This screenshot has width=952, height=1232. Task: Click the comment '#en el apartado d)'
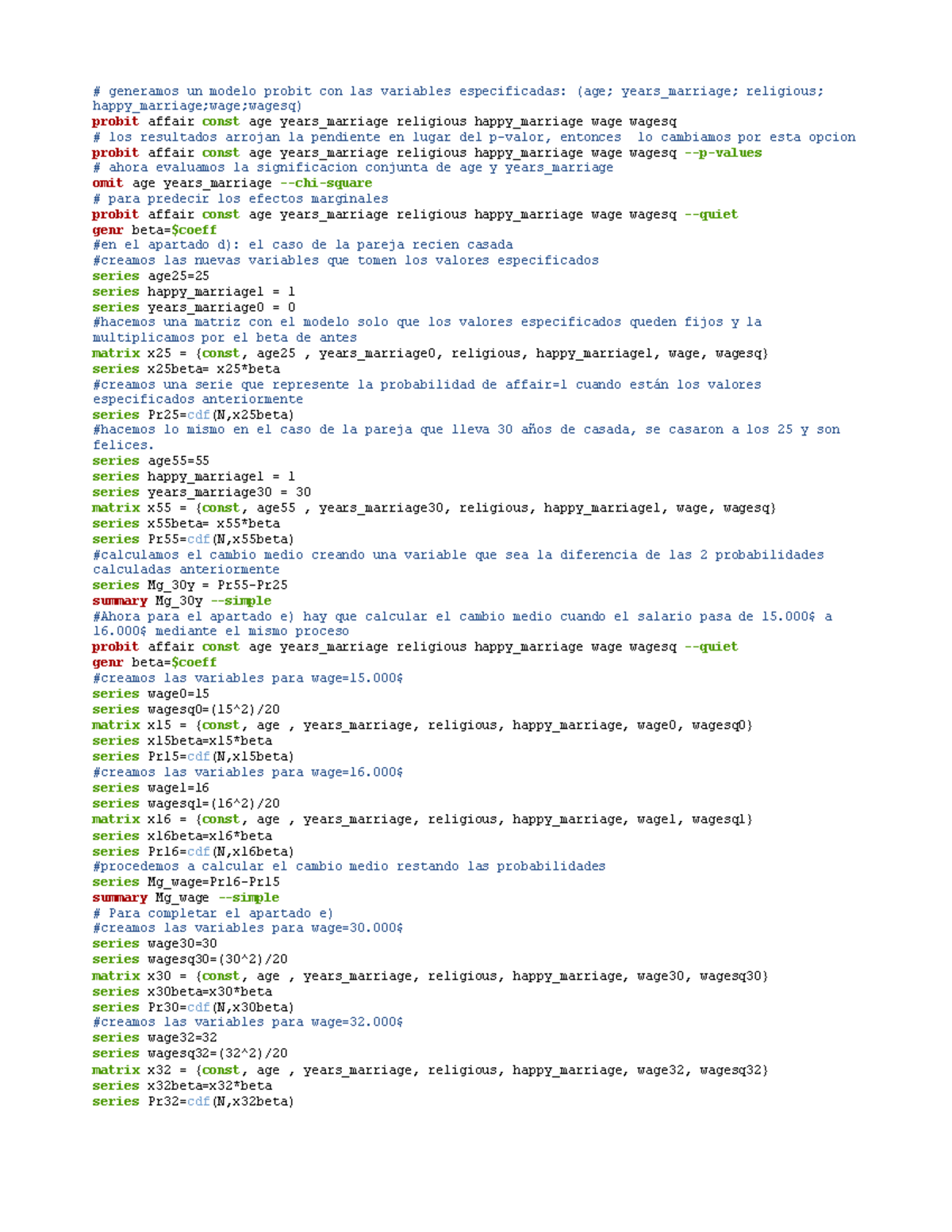(303, 245)
